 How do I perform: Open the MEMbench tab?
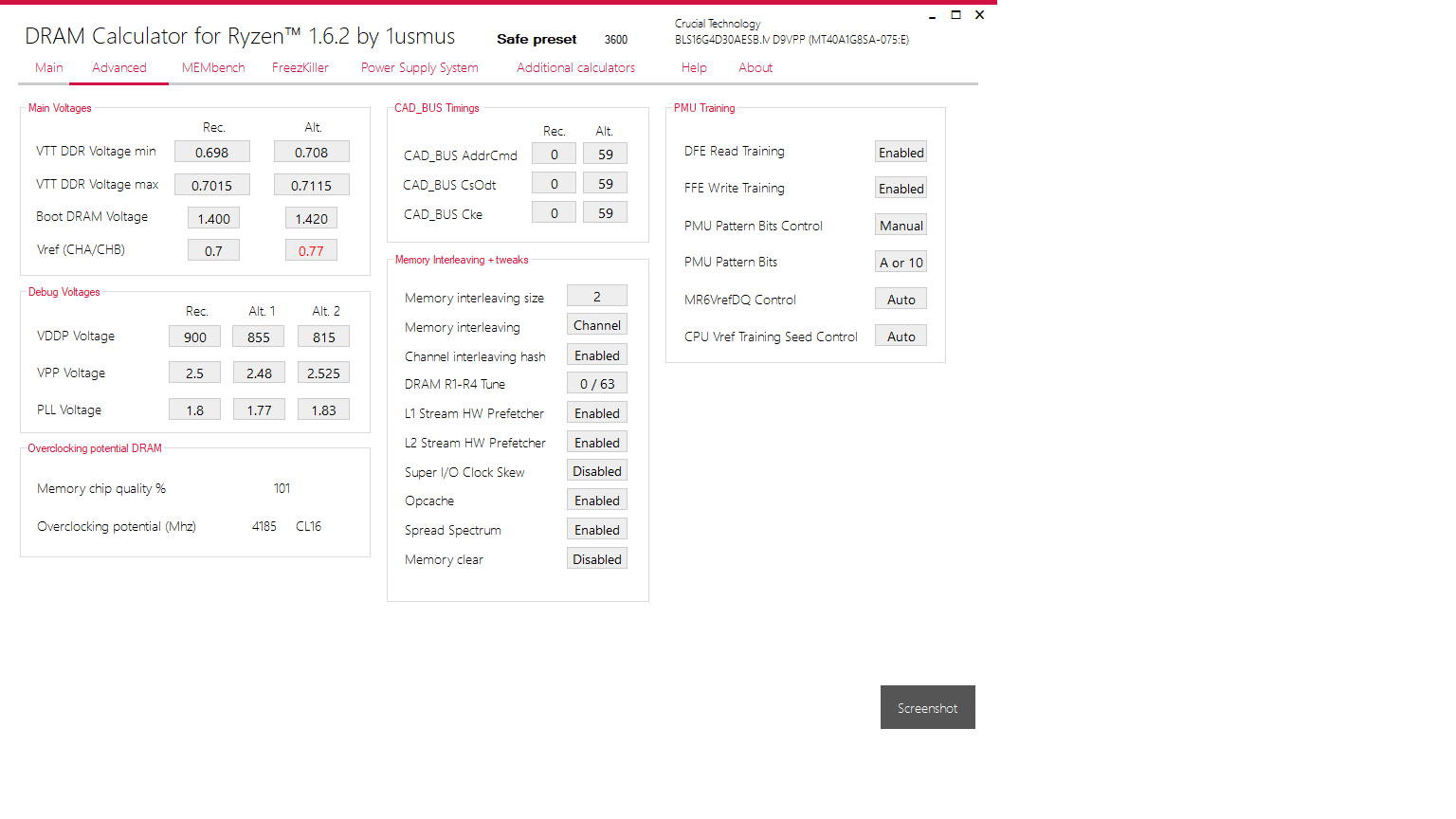(213, 67)
